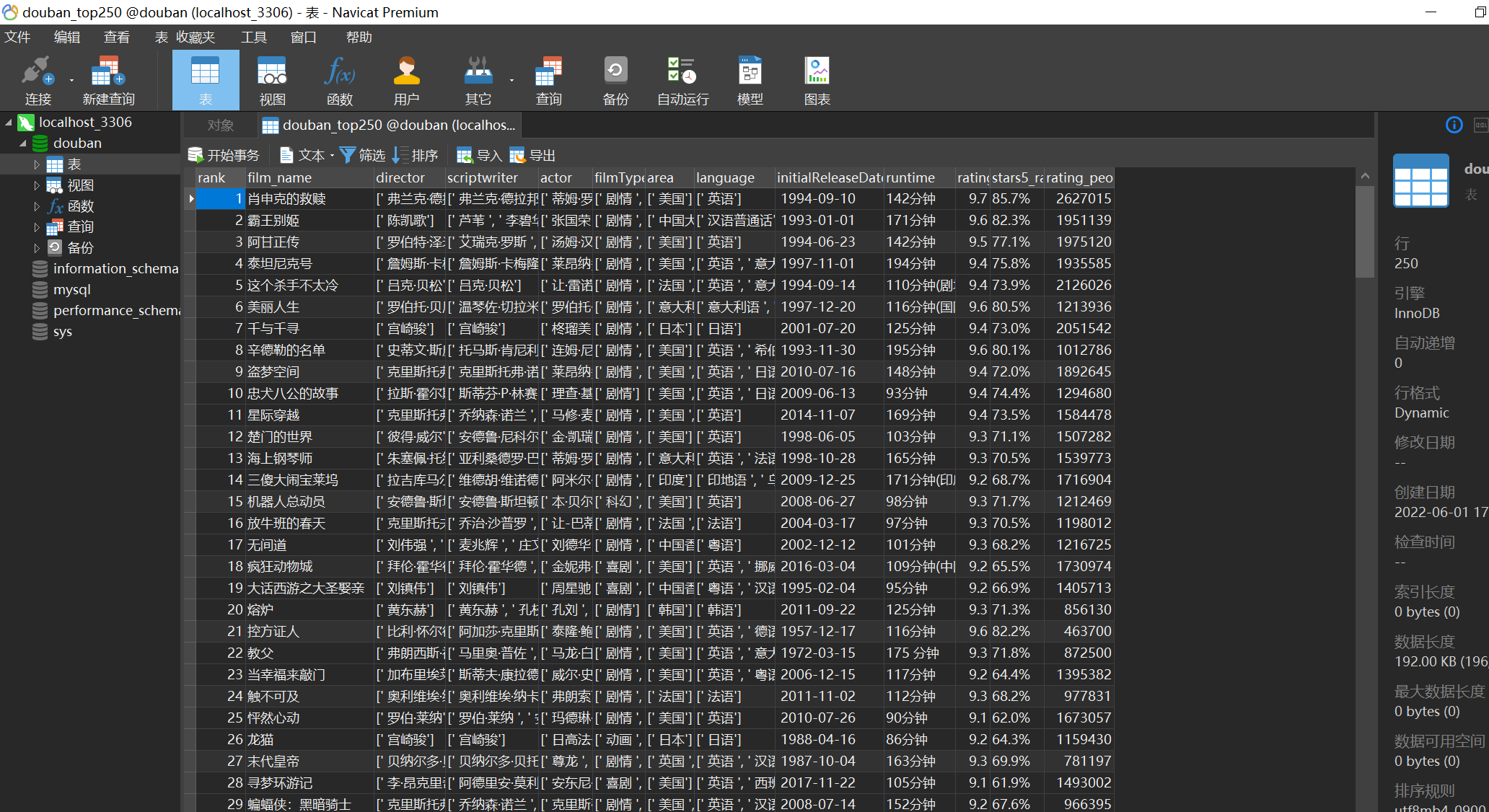Click the rating_people cell 2627015
The width and height of the screenshot is (1489, 812).
(x=1079, y=198)
